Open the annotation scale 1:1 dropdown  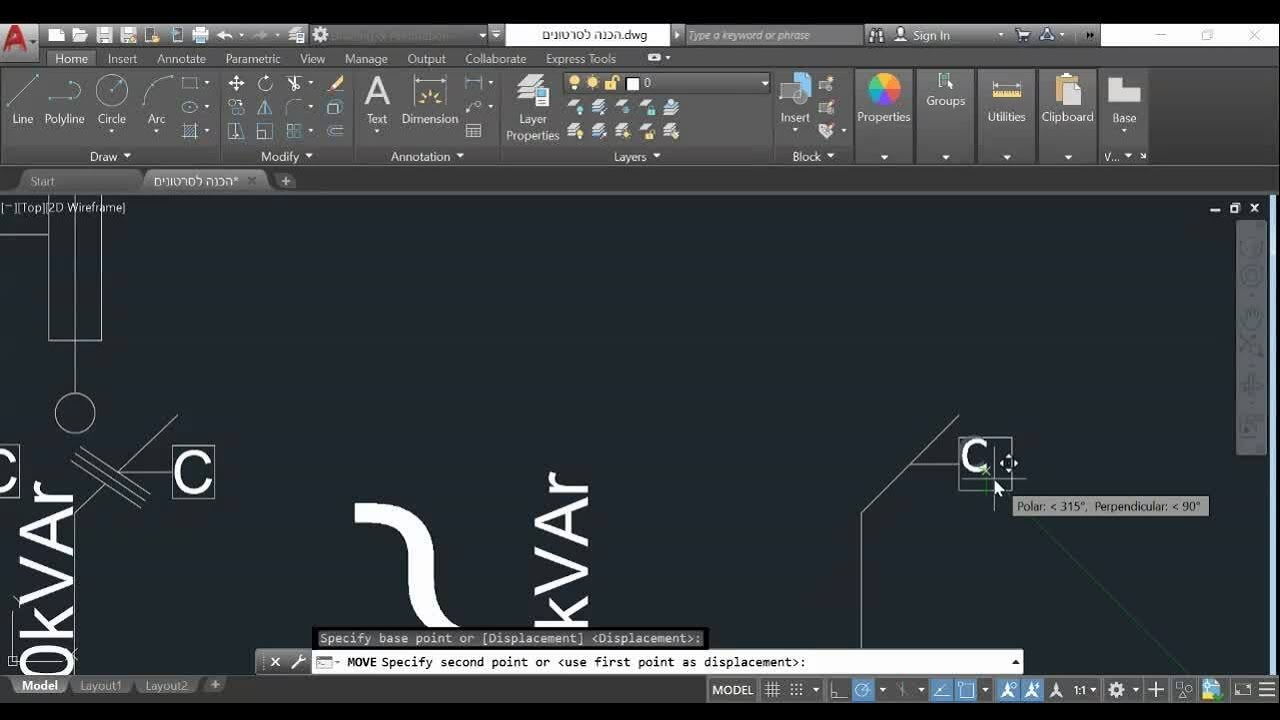[1084, 690]
